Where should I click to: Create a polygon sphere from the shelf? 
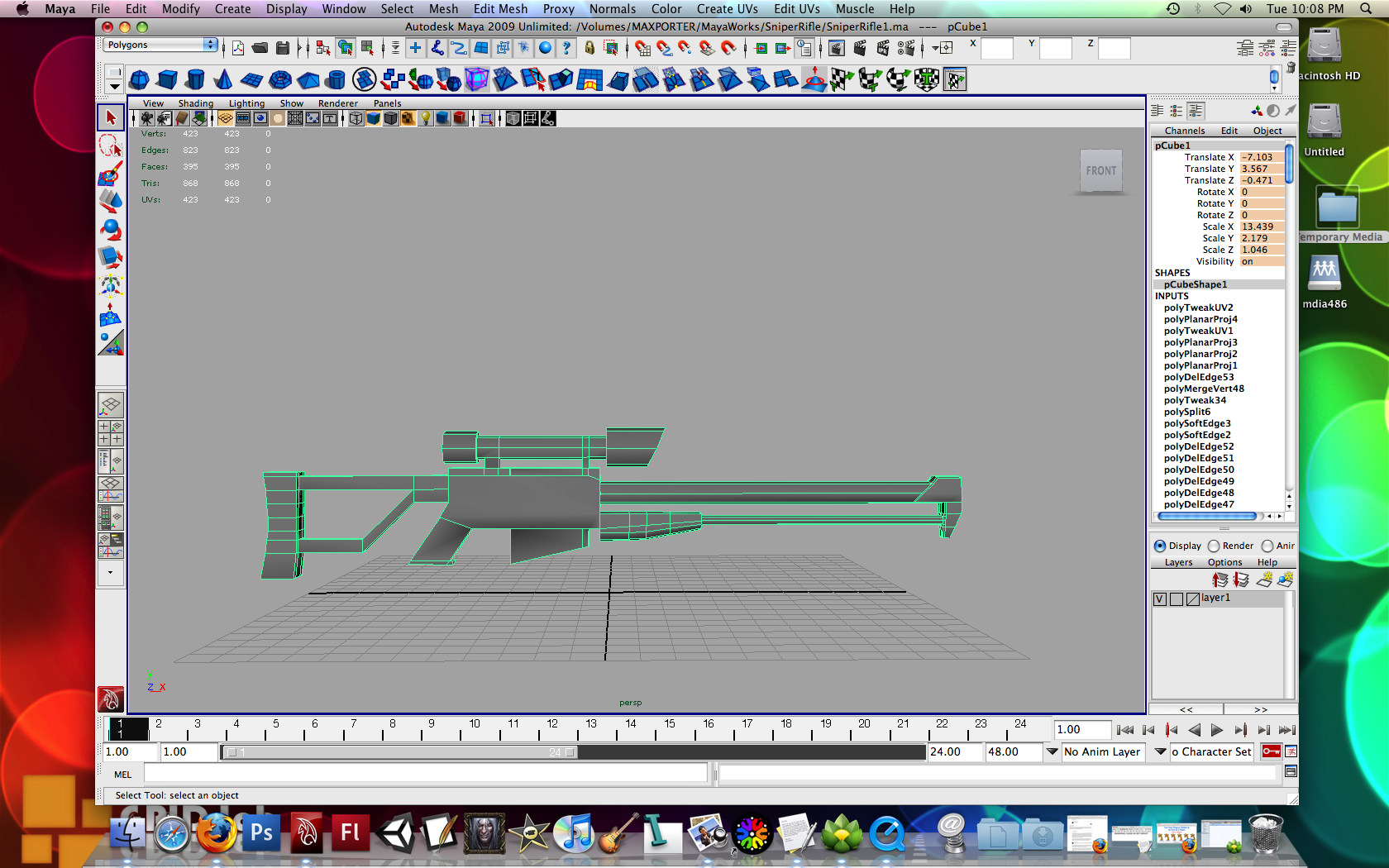click(140, 79)
